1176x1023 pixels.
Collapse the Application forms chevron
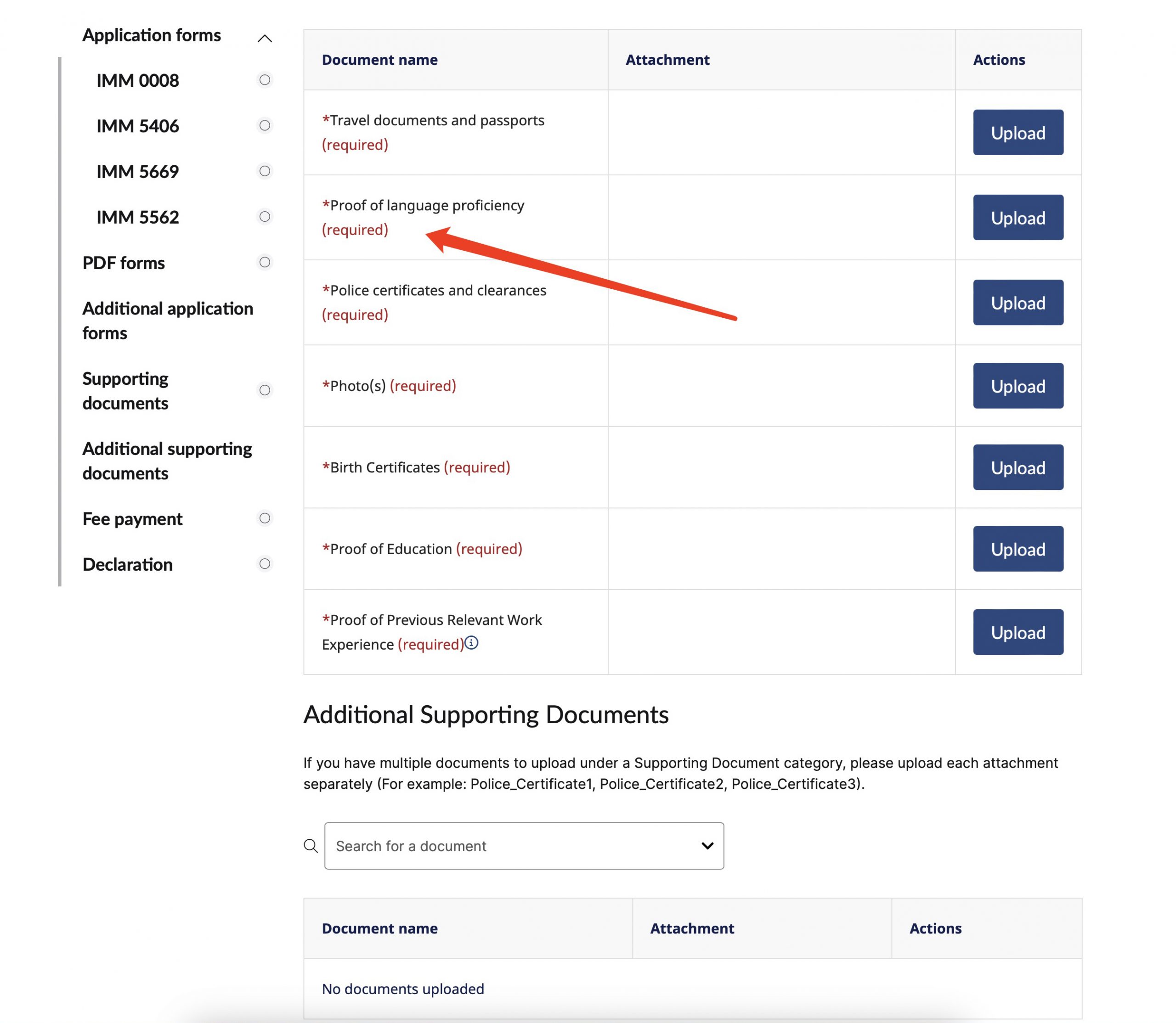pyautogui.click(x=265, y=38)
